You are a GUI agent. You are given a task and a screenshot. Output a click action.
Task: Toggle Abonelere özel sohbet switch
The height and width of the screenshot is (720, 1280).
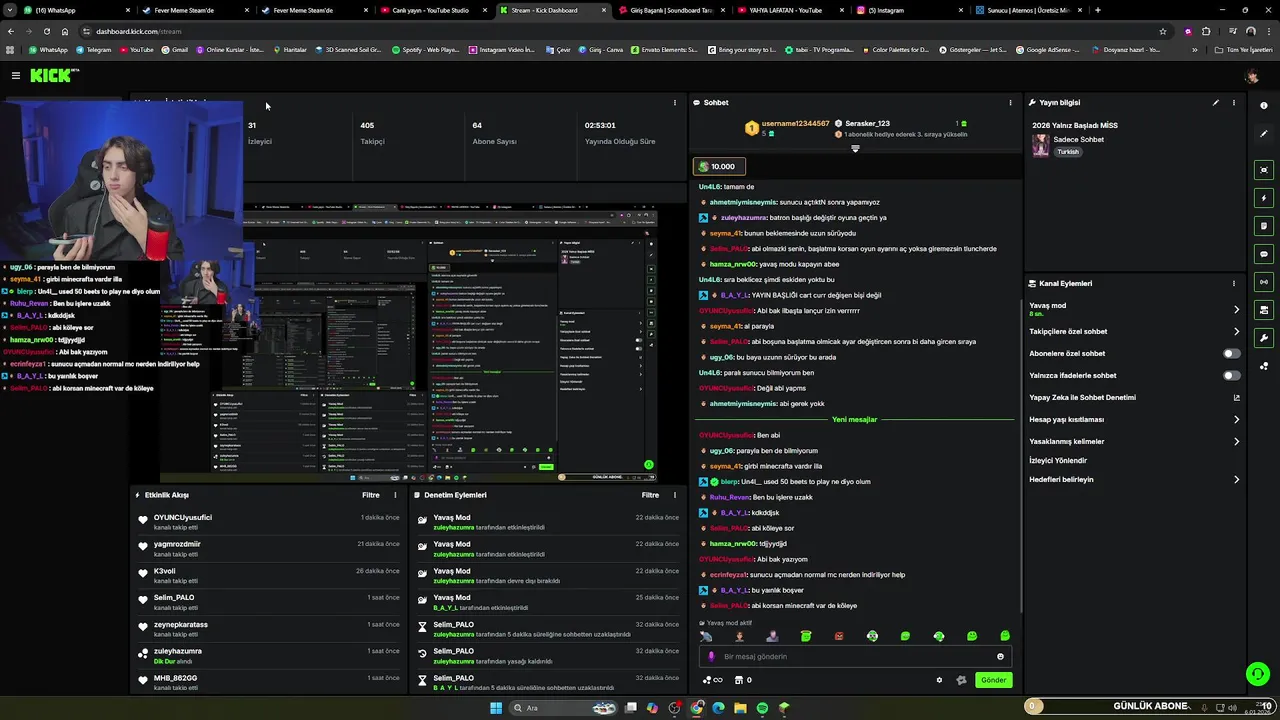pos(1232,353)
